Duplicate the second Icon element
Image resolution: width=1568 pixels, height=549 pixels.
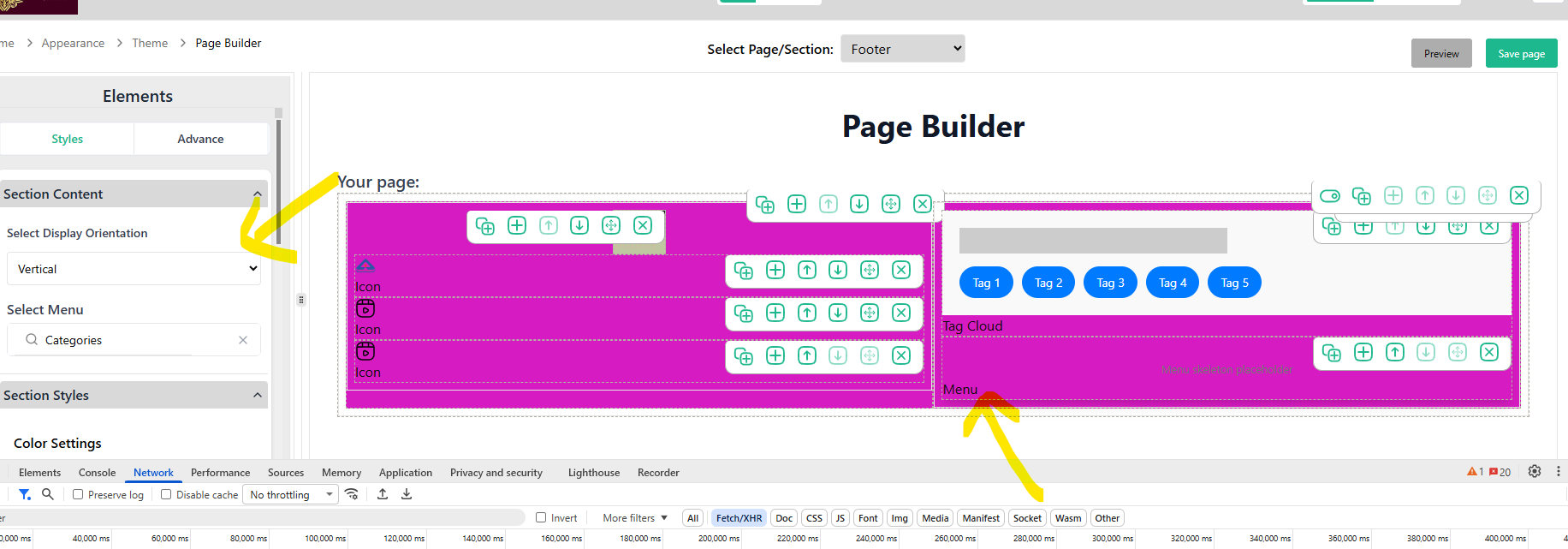(744, 313)
